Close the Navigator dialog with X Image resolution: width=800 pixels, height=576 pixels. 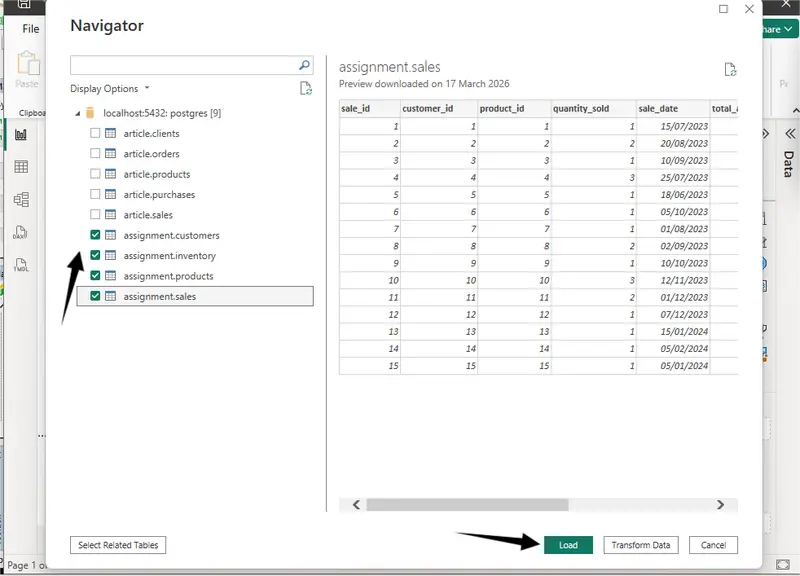[x=749, y=9]
